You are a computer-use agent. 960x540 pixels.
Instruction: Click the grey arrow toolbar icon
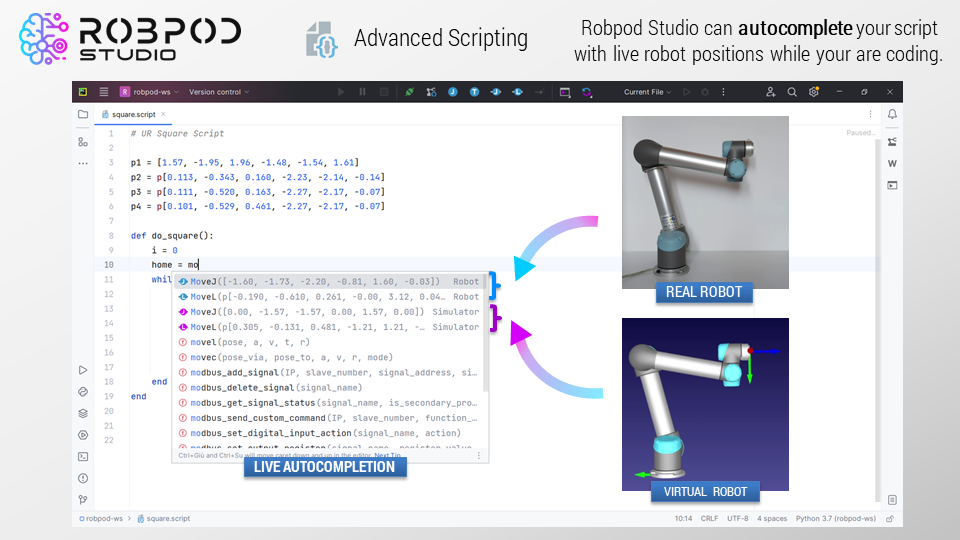coord(539,92)
